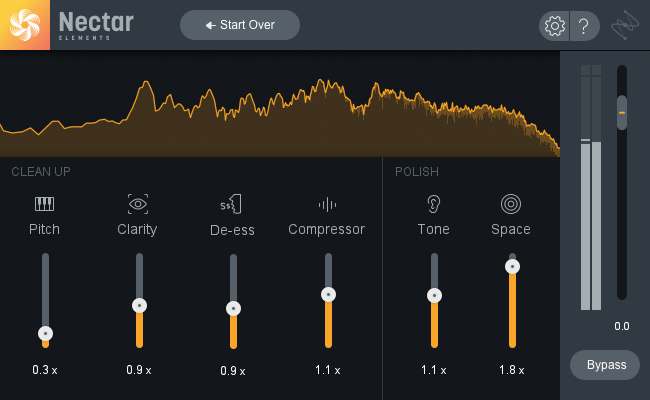This screenshot has height=400, width=650.
Task: Click the Pitch label
Action: (44, 229)
